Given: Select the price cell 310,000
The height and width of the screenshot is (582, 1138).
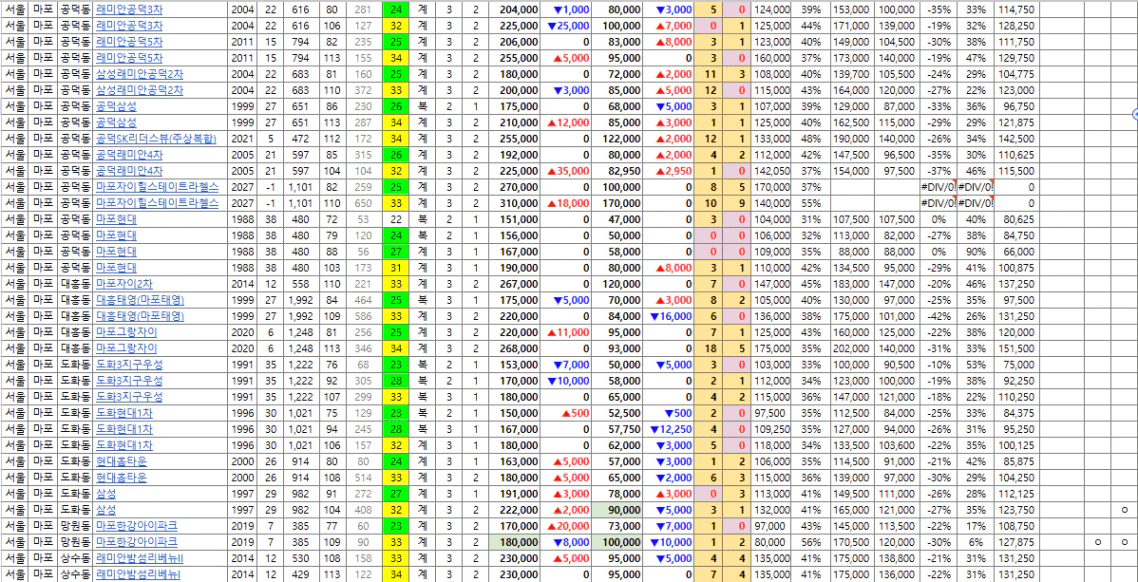Looking at the screenshot, I should pos(515,202).
